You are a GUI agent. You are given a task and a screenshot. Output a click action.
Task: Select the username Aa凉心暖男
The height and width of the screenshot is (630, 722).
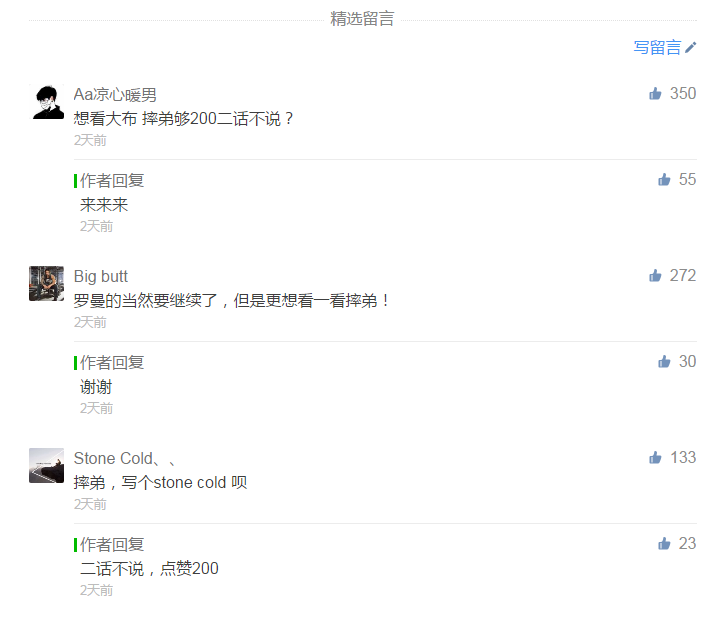tap(115, 94)
